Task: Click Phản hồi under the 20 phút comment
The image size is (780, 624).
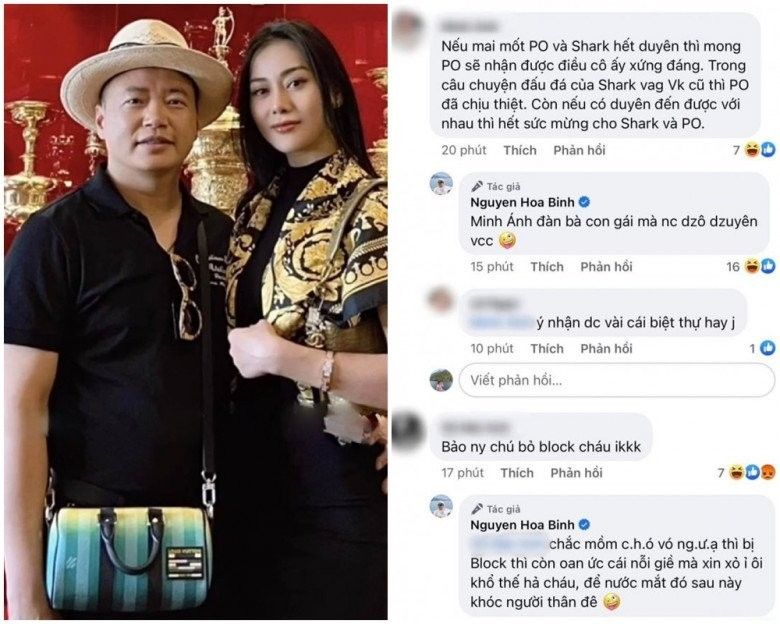Action: tap(580, 150)
